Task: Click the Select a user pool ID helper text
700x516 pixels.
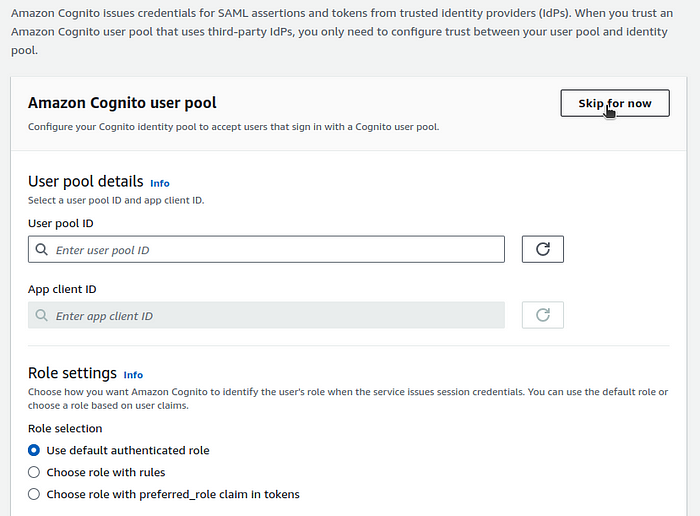Action: [116, 200]
